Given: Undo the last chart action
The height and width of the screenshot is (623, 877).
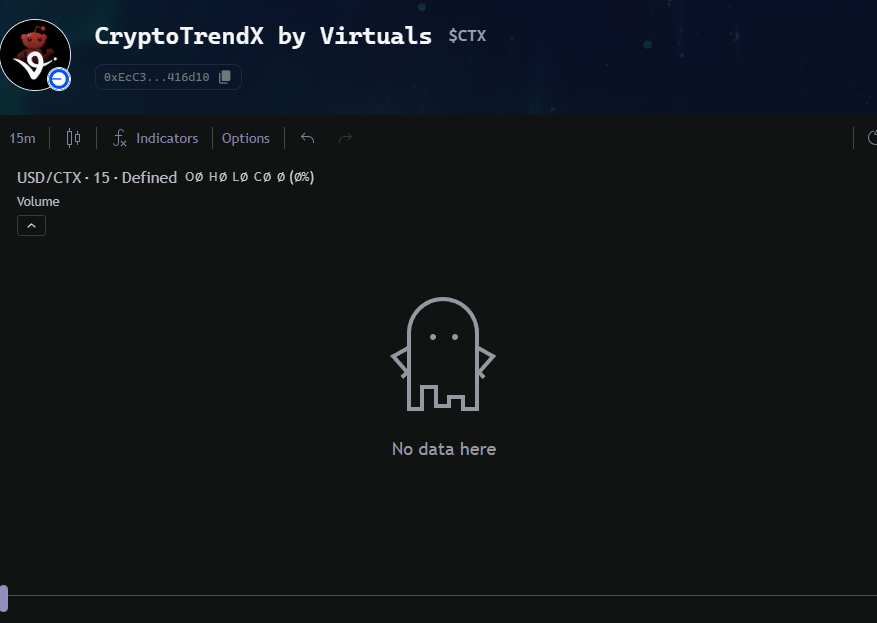Looking at the screenshot, I should click(x=307, y=138).
